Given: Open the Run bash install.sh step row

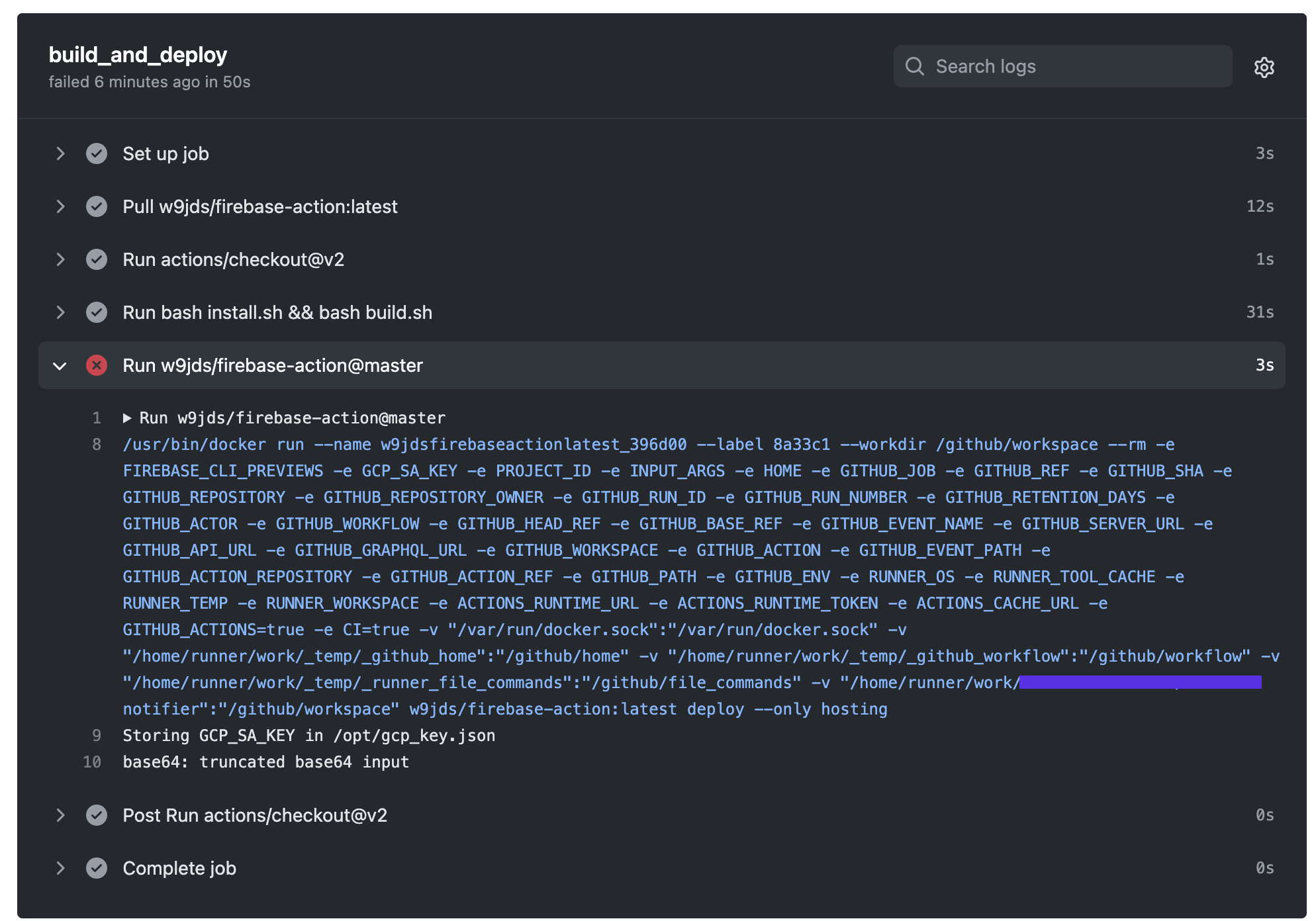Looking at the screenshot, I should point(277,312).
